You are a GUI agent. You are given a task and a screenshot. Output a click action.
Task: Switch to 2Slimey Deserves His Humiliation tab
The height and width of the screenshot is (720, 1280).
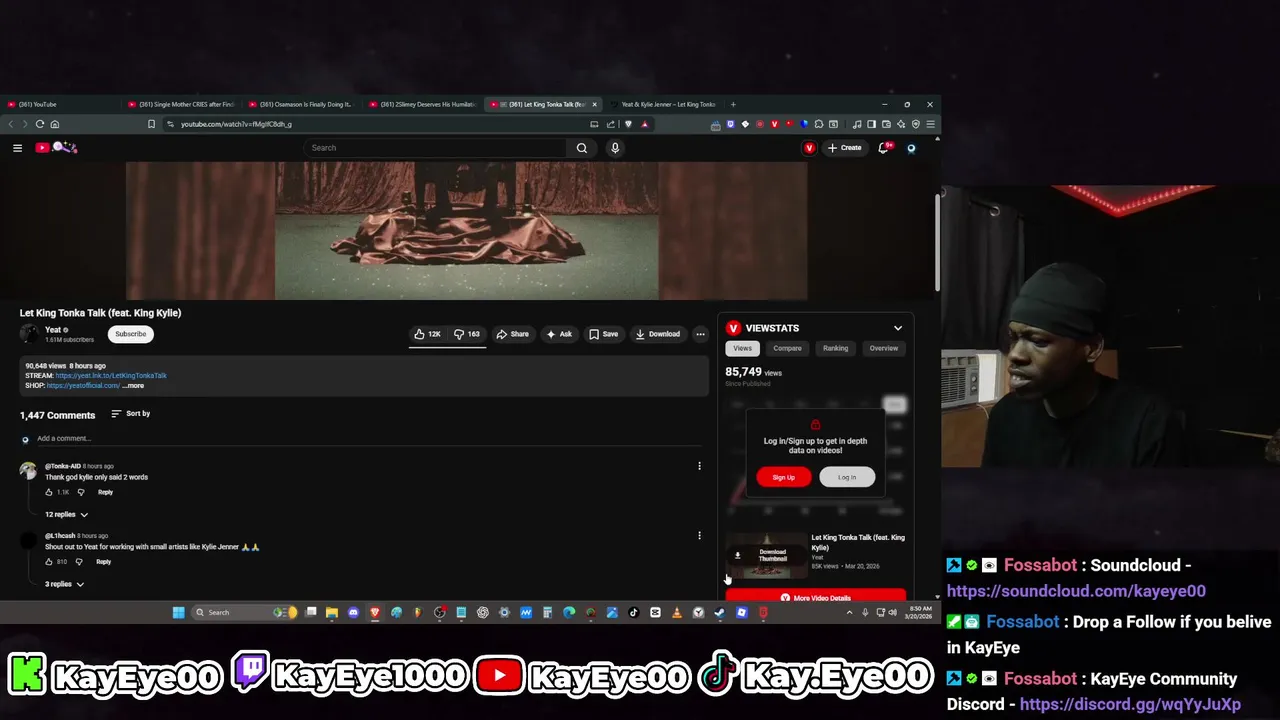(x=422, y=104)
